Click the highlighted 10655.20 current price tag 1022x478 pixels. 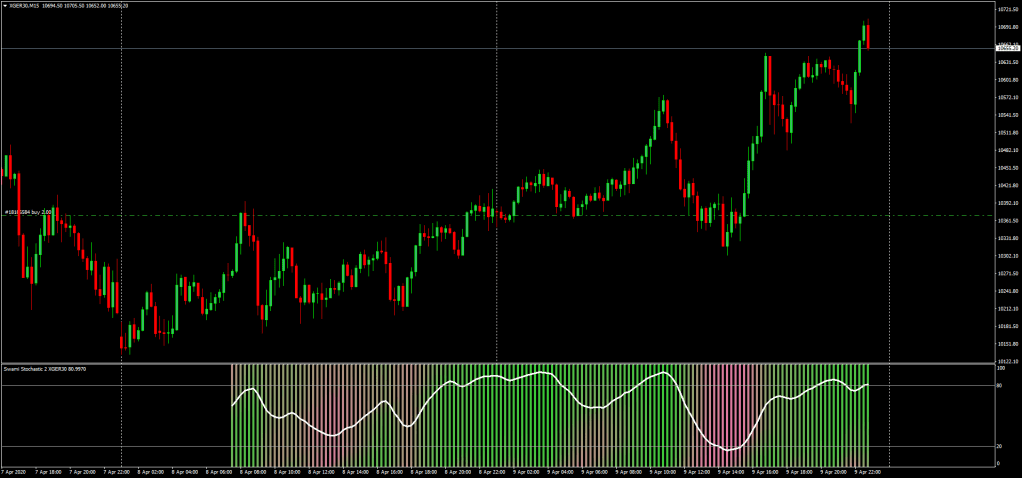pyautogui.click(x=1007, y=47)
